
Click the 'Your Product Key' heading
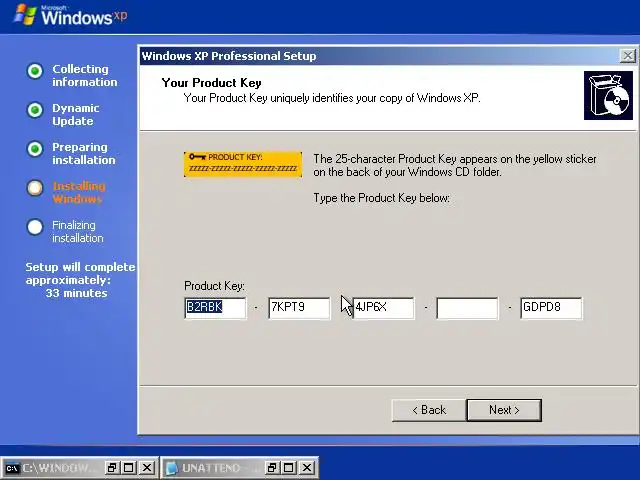click(211, 83)
